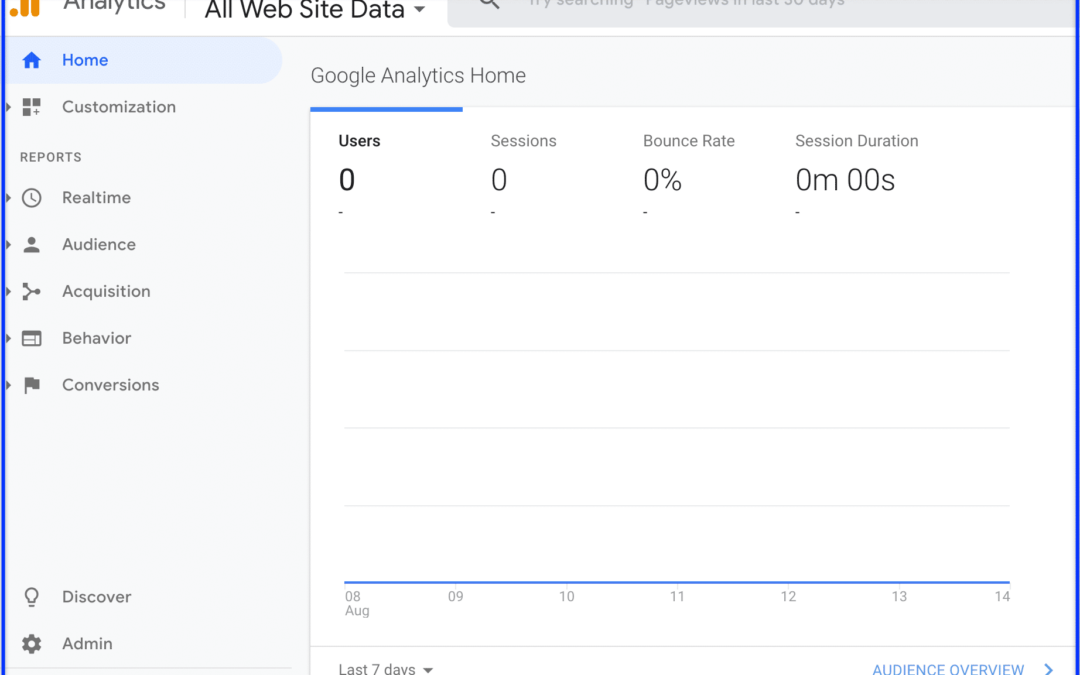The height and width of the screenshot is (675, 1080).
Task: Expand the Realtime reports arrow
Action: [x=8, y=198]
